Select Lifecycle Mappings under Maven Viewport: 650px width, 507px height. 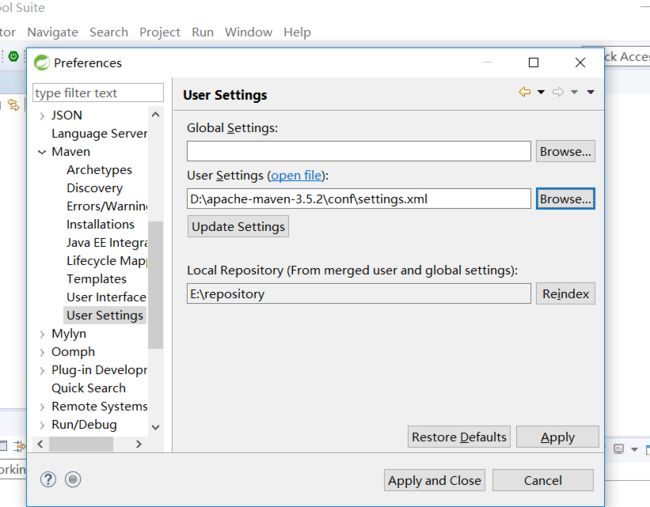pyautogui.click(x=107, y=261)
